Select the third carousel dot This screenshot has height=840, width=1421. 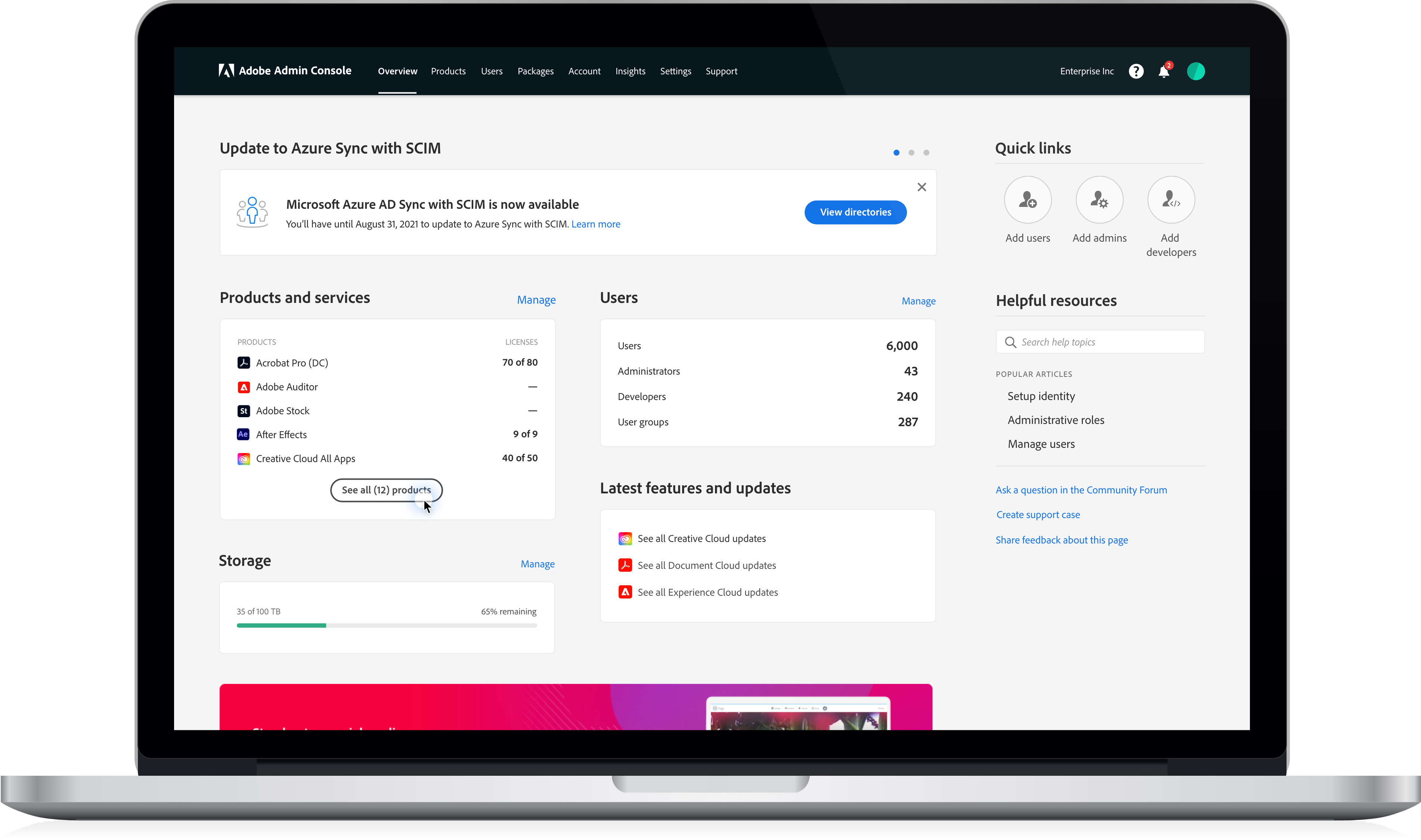pos(926,152)
